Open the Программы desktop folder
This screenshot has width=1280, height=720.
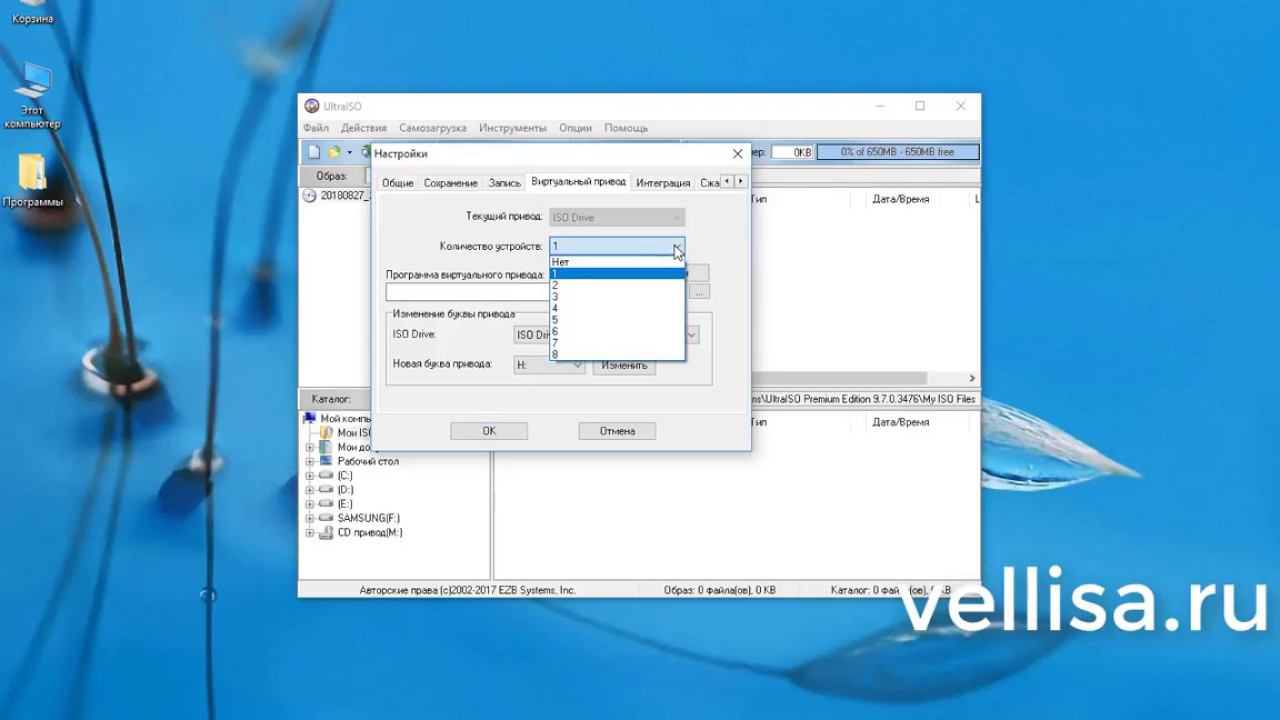click(x=32, y=181)
